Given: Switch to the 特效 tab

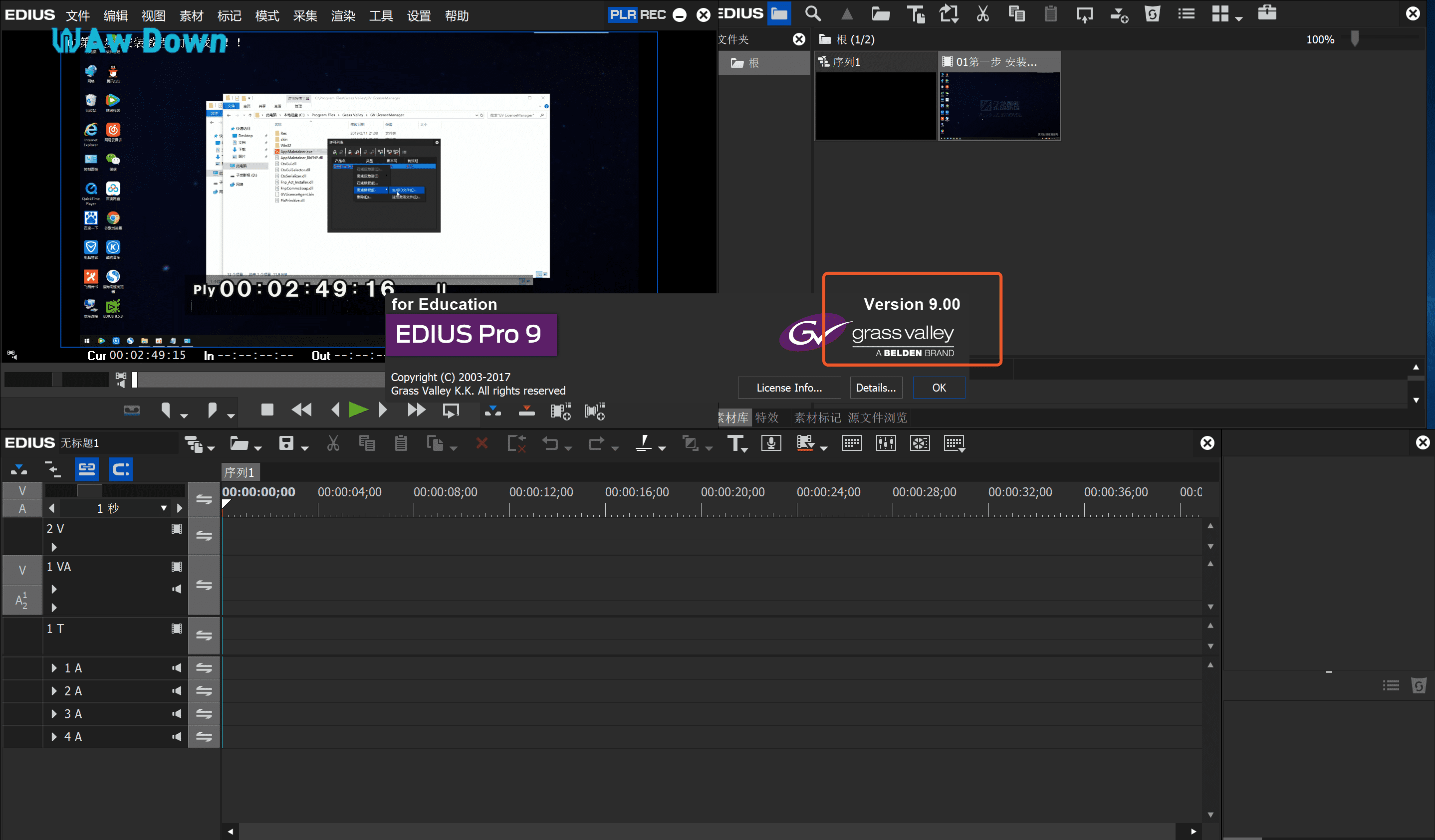Looking at the screenshot, I should pos(766,418).
